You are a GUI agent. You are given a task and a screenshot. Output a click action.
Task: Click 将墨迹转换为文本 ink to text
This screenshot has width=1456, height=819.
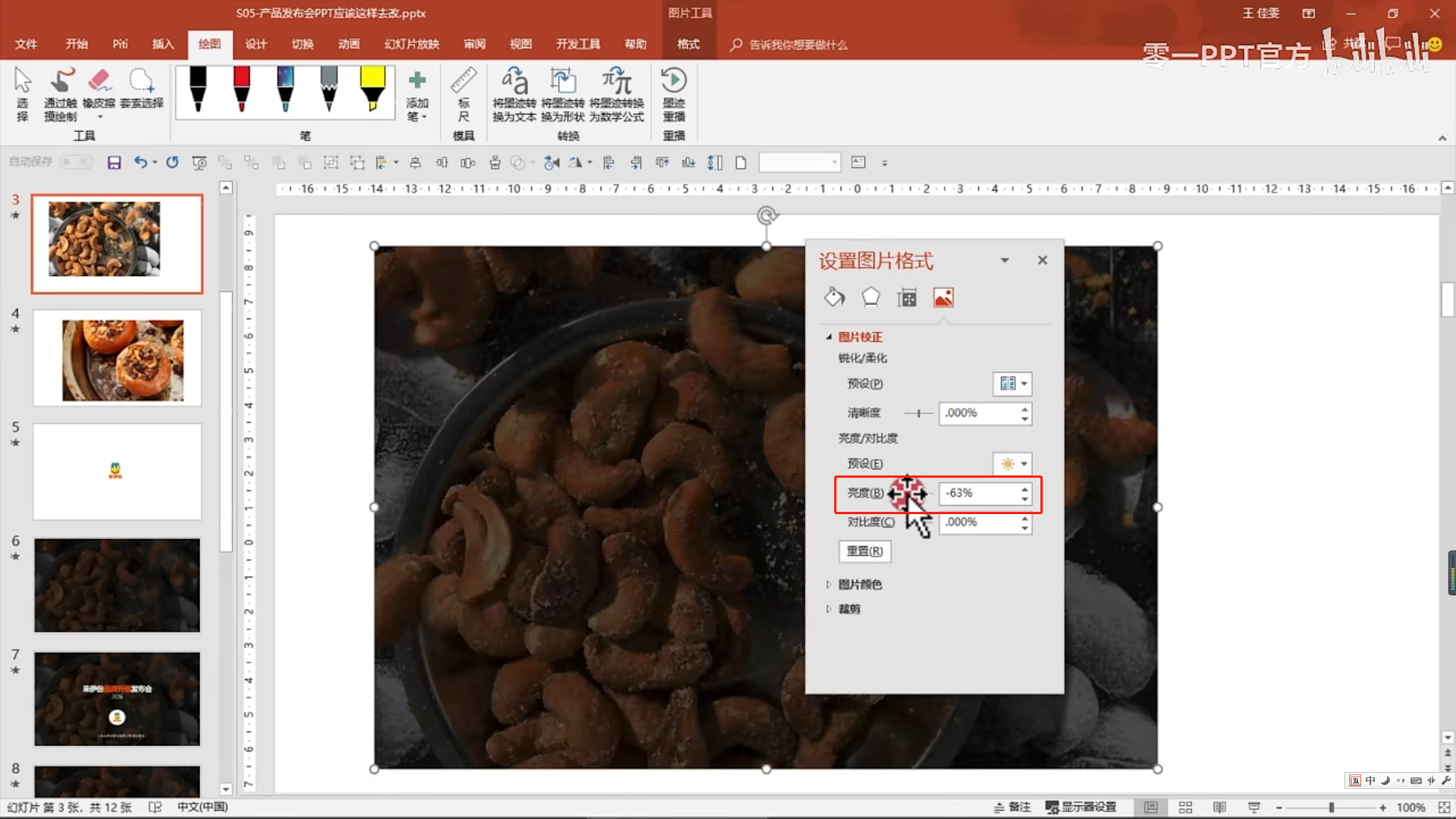[x=514, y=95]
